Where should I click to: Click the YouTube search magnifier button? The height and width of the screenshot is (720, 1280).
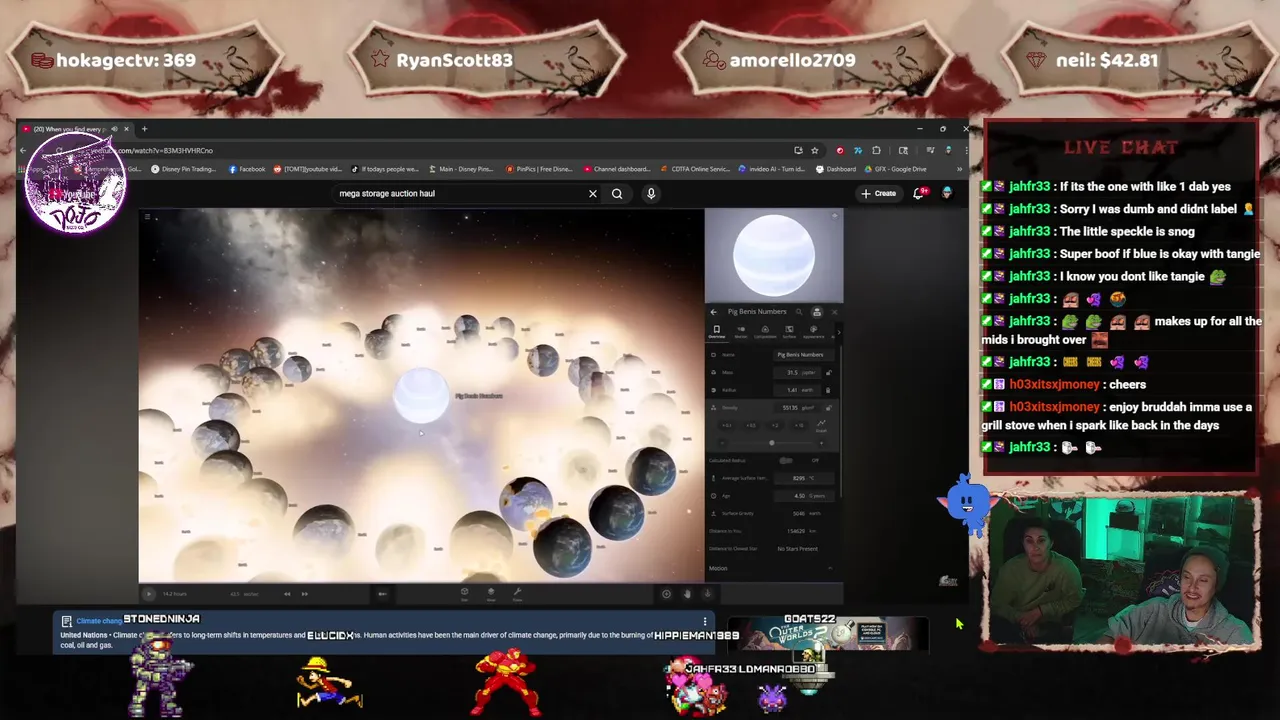pos(617,194)
